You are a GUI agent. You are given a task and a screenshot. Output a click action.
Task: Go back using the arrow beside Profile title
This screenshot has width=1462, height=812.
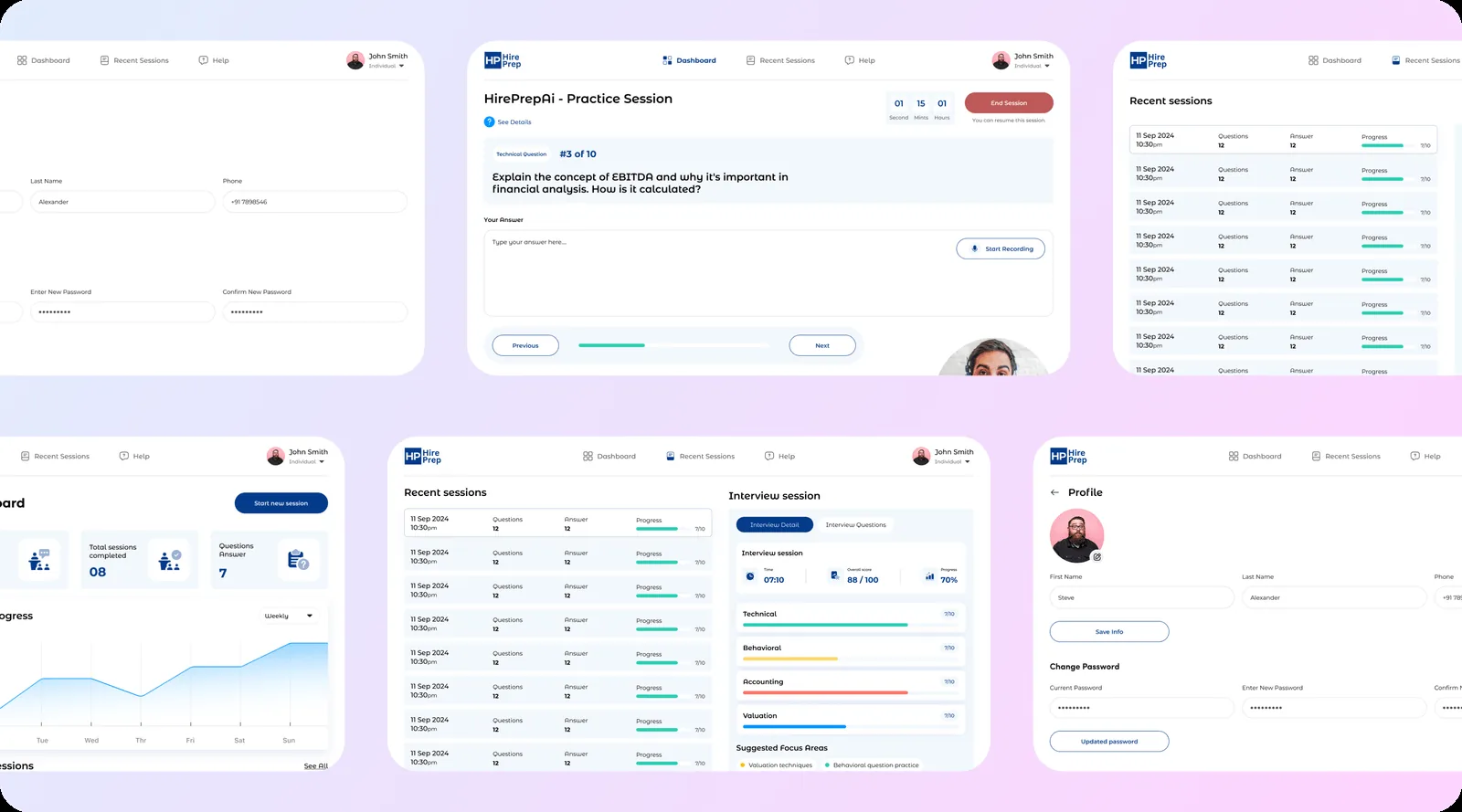coord(1054,492)
